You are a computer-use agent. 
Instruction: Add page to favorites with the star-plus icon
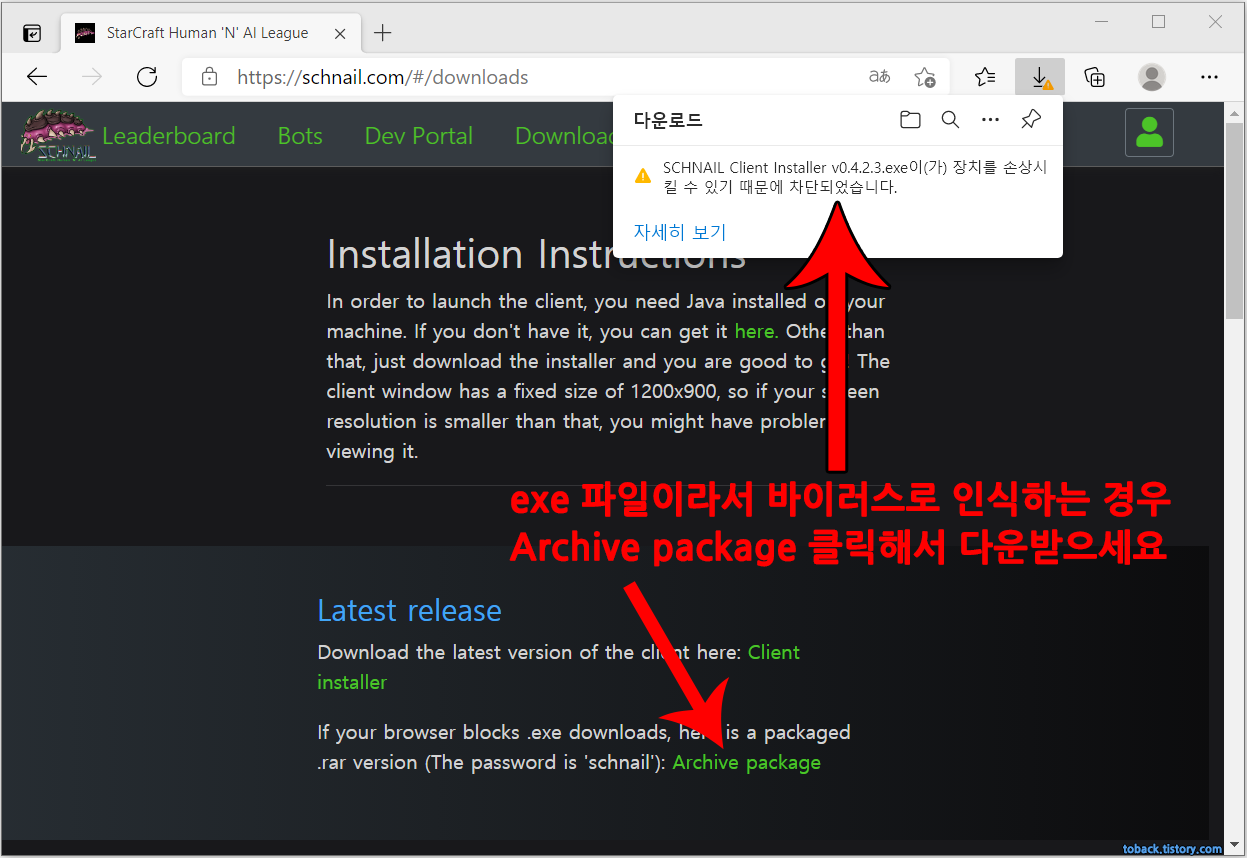[x=925, y=77]
